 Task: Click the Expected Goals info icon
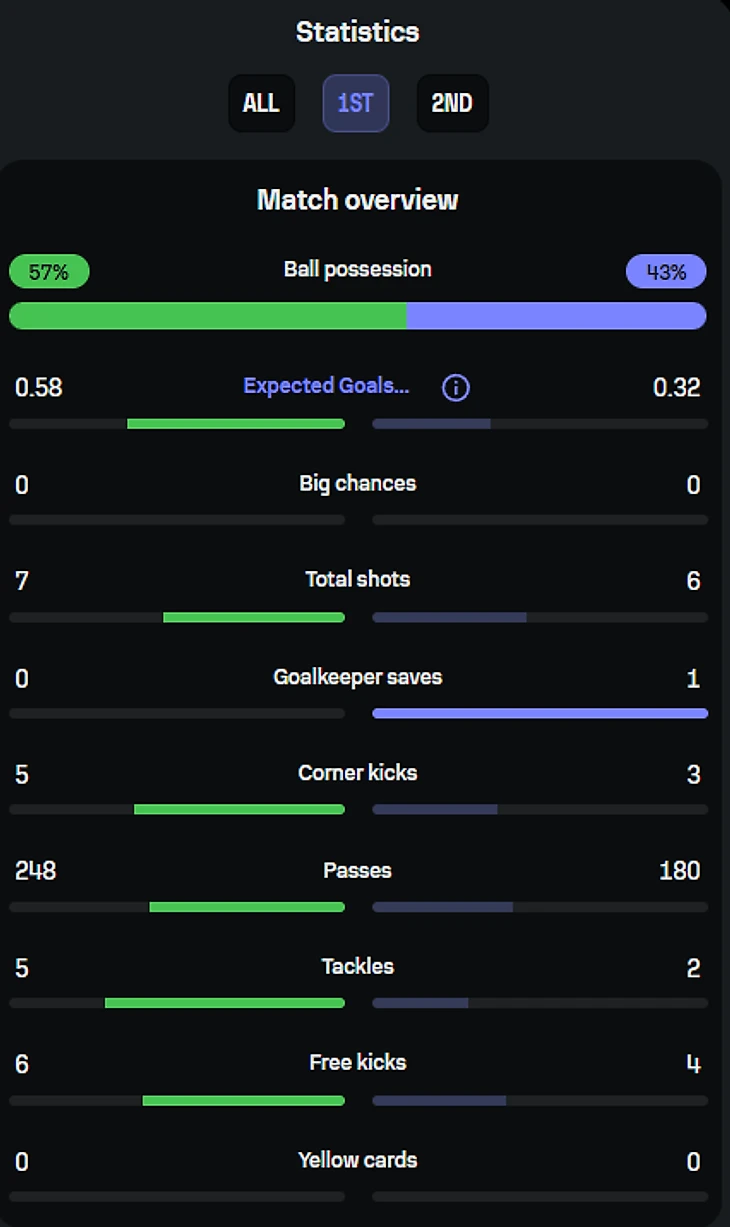[x=455, y=387]
